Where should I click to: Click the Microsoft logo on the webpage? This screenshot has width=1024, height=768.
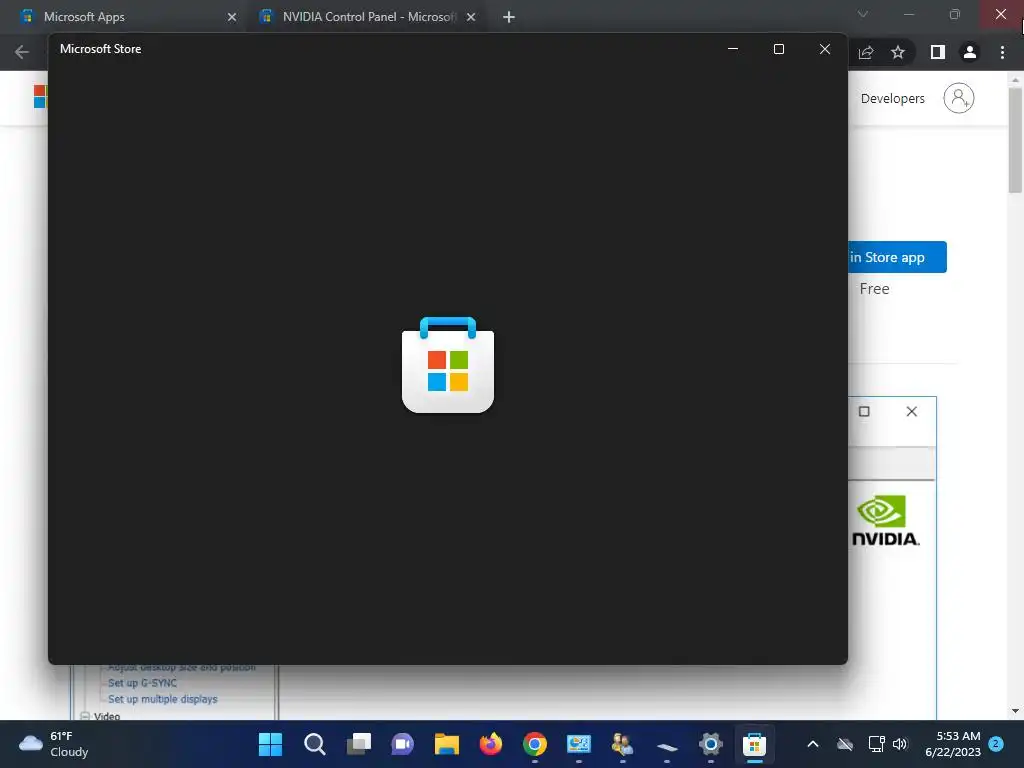[x=40, y=97]
